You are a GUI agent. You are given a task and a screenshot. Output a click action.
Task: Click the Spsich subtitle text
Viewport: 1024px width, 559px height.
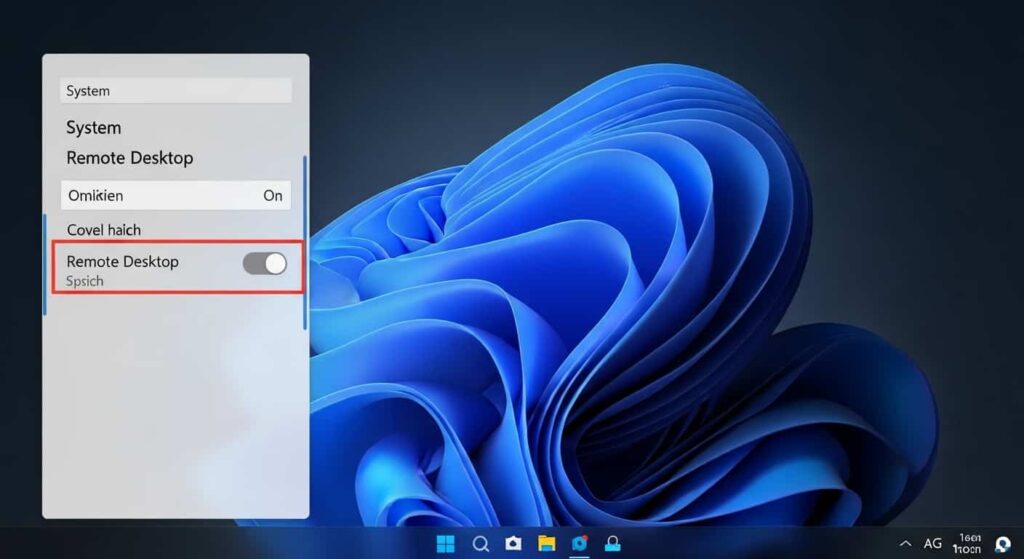[85, 281]
